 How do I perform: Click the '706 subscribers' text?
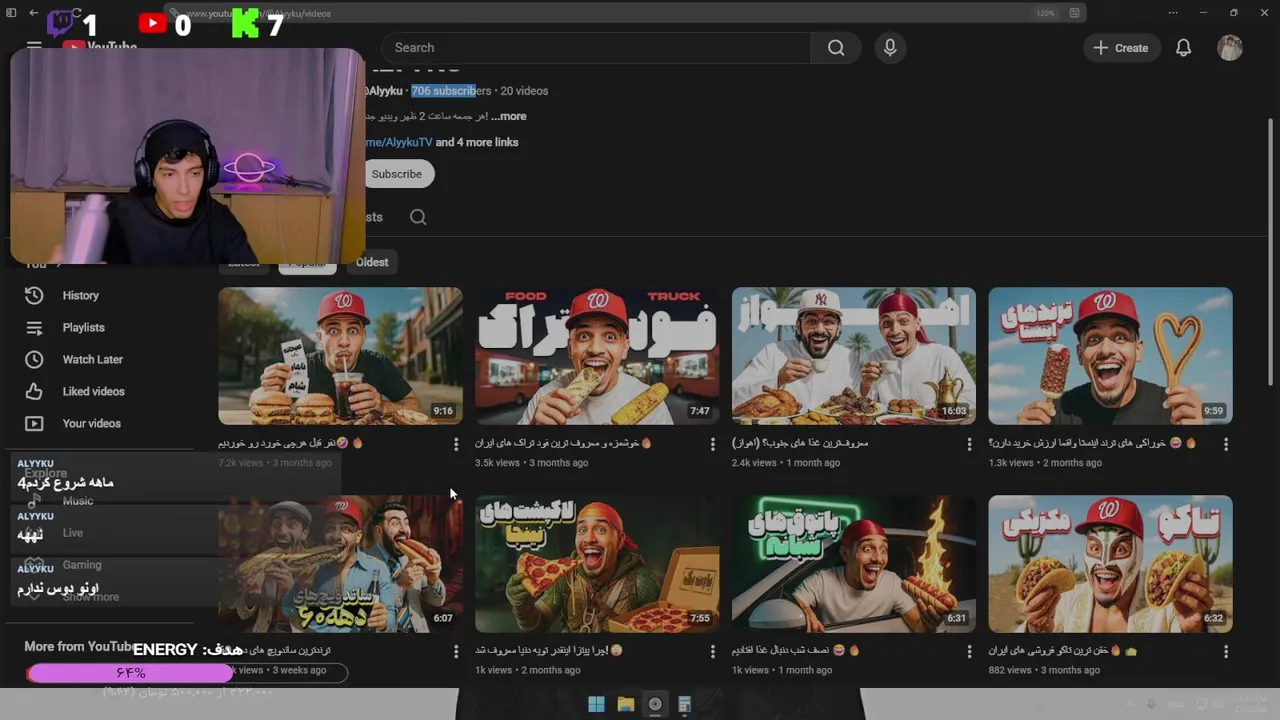451,91
